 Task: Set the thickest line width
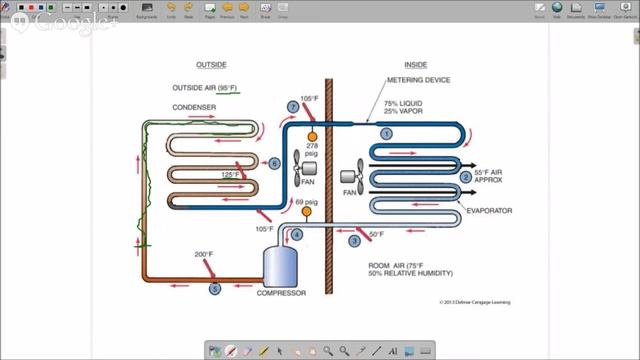click(87, 7)
